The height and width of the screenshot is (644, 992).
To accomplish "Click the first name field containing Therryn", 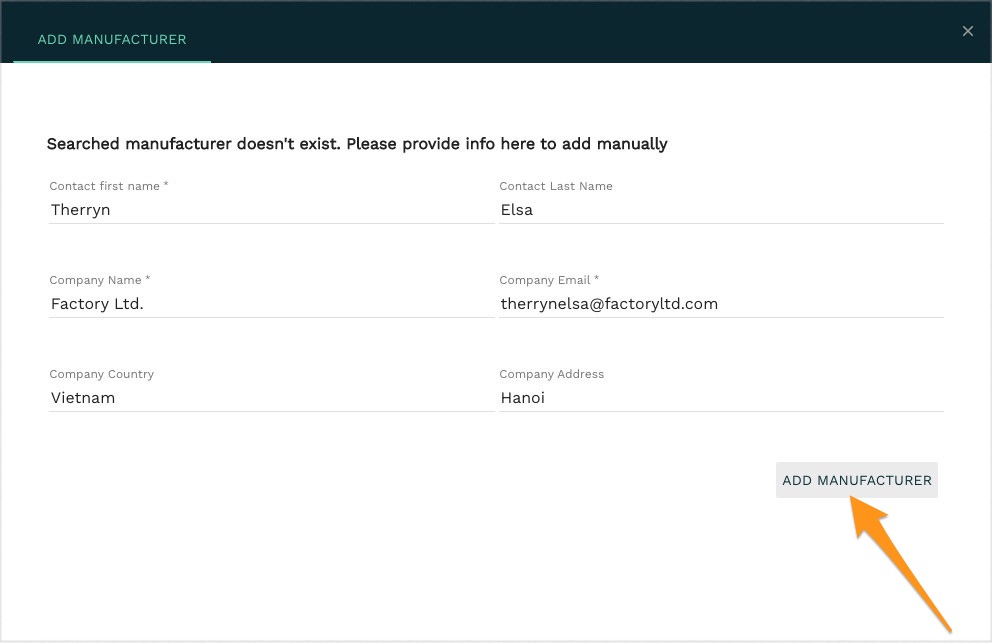I will tap(270, 210).
